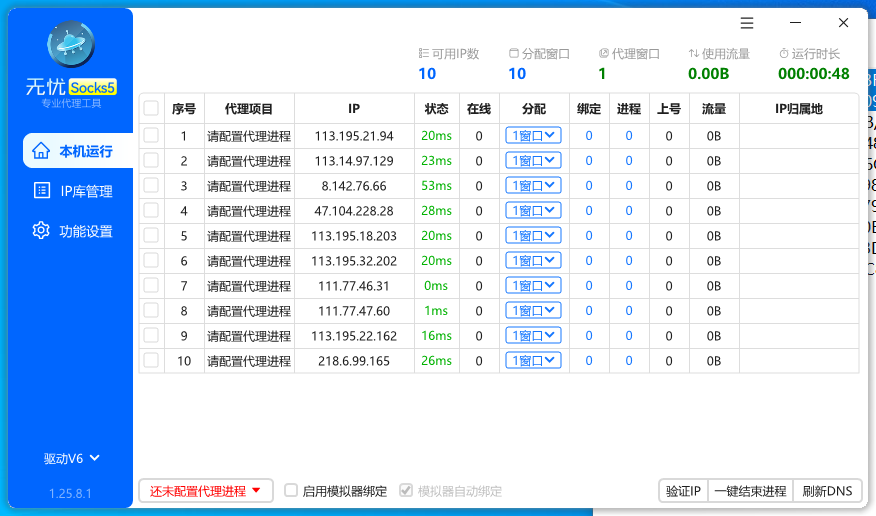Click the 使用流量 arrows icon
Image resolution: width=876 pixels, height=516 pixels.
tap(693, 54)
